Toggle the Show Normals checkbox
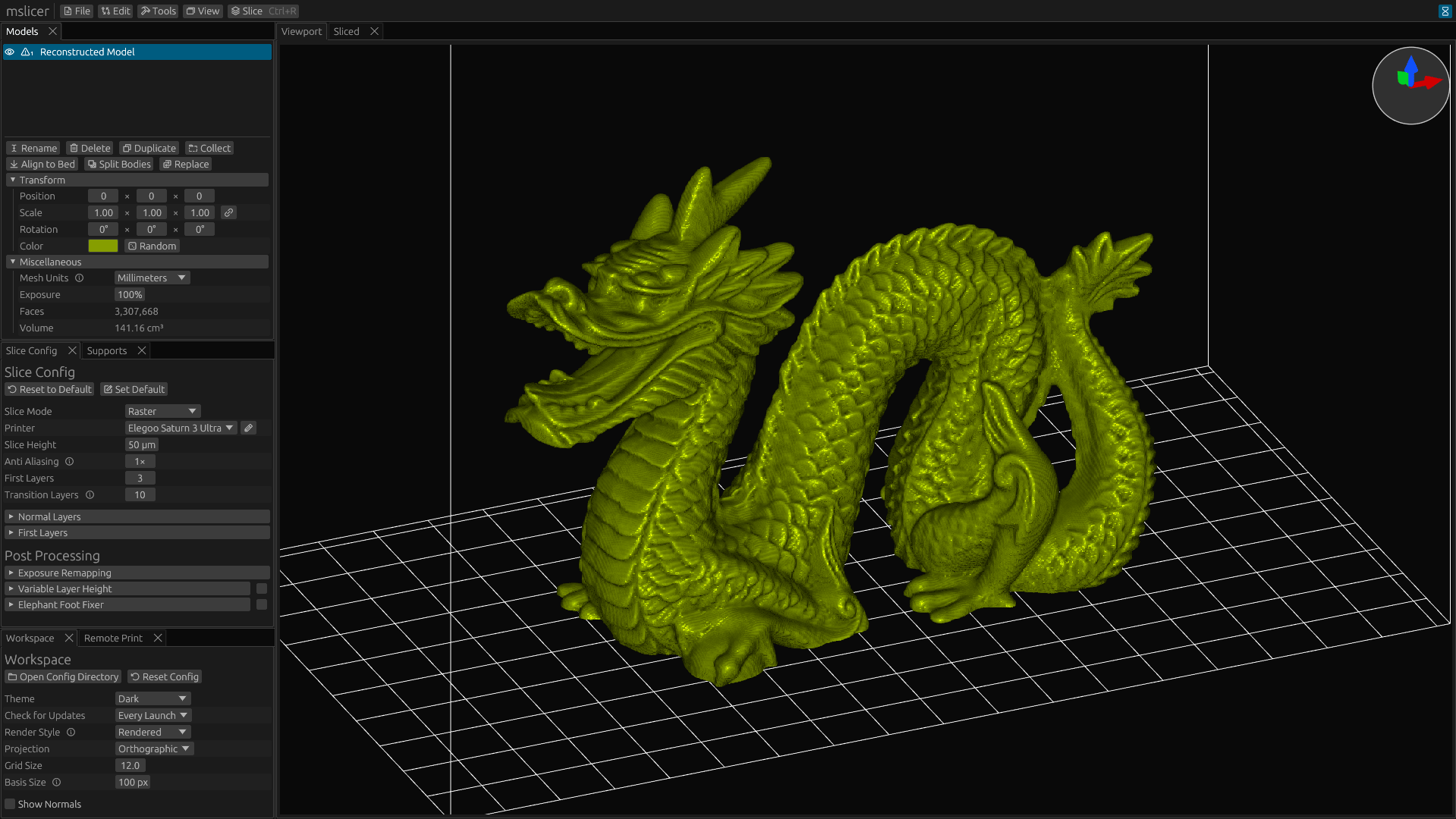The width and height of the screenshot is (1456, 819). click(x=10, y=805)
